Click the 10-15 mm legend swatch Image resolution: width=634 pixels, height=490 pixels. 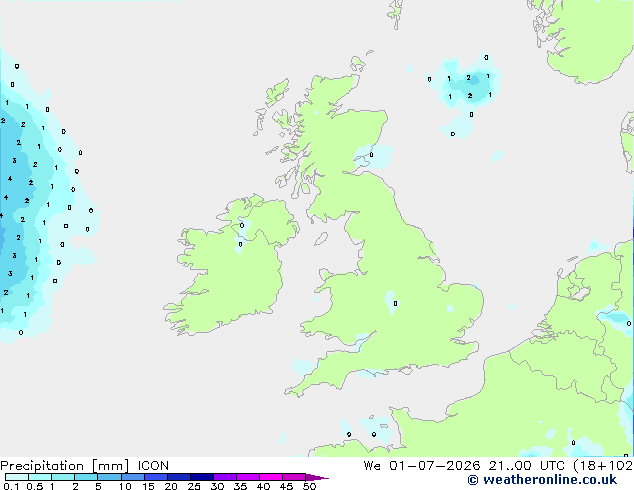click(133, 477)
